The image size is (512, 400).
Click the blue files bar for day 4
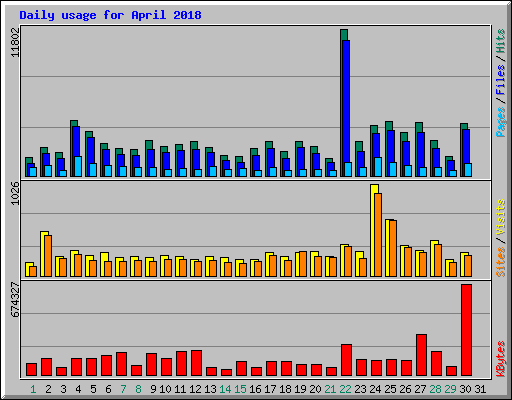(x=76, y=141)
